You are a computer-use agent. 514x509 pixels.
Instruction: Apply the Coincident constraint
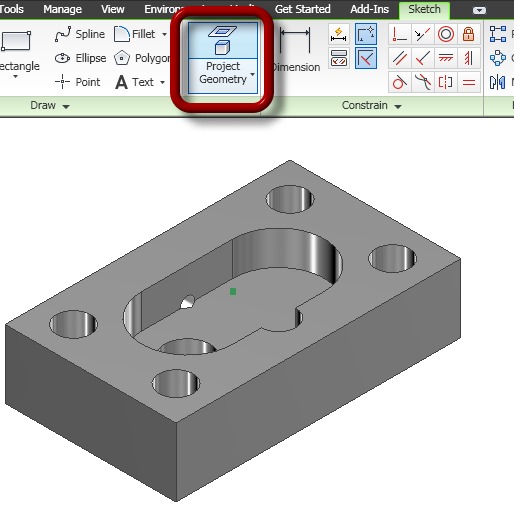click(x=400, y=34)
